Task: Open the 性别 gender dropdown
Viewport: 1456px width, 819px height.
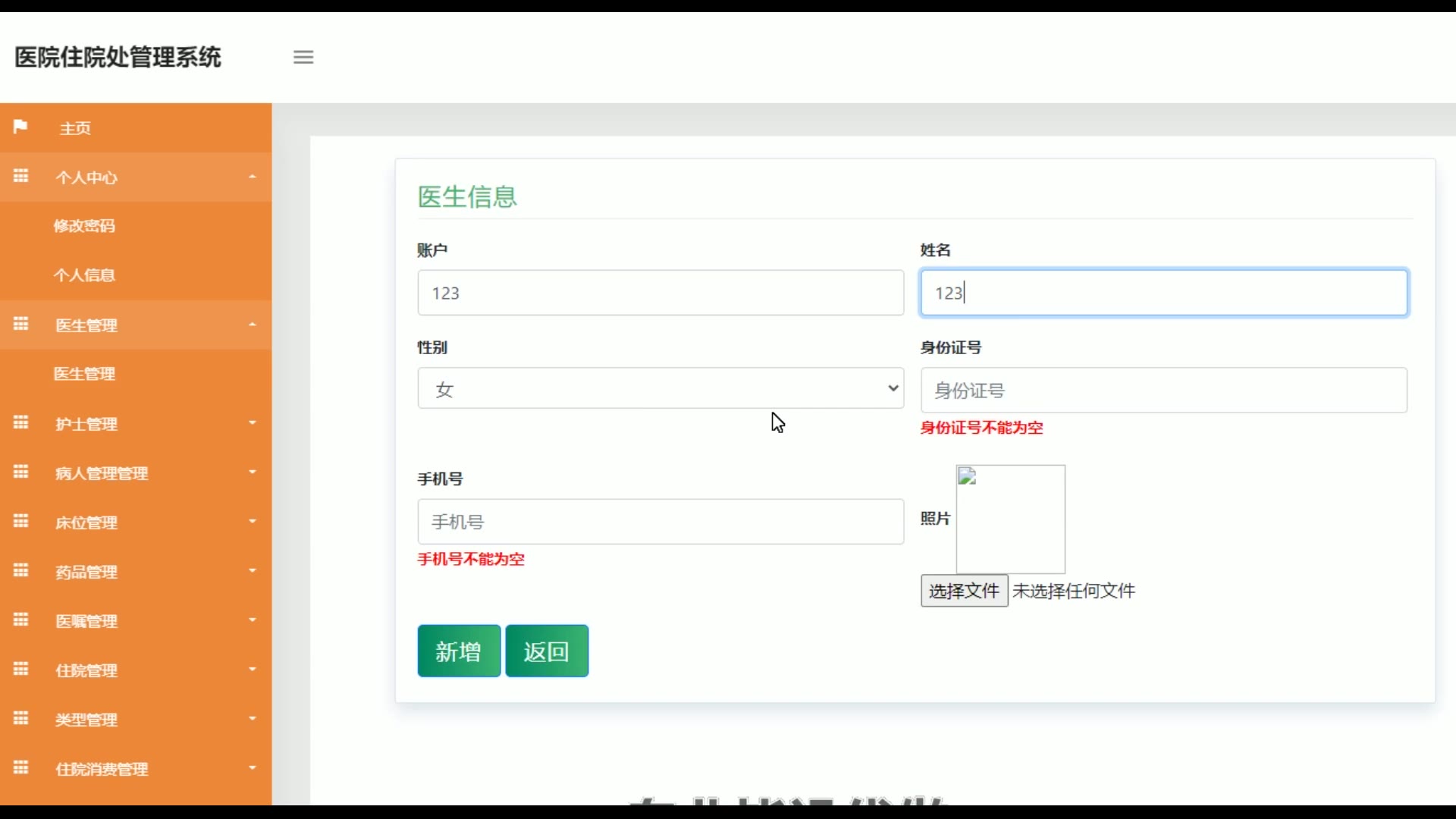Action: pos(660,389)
